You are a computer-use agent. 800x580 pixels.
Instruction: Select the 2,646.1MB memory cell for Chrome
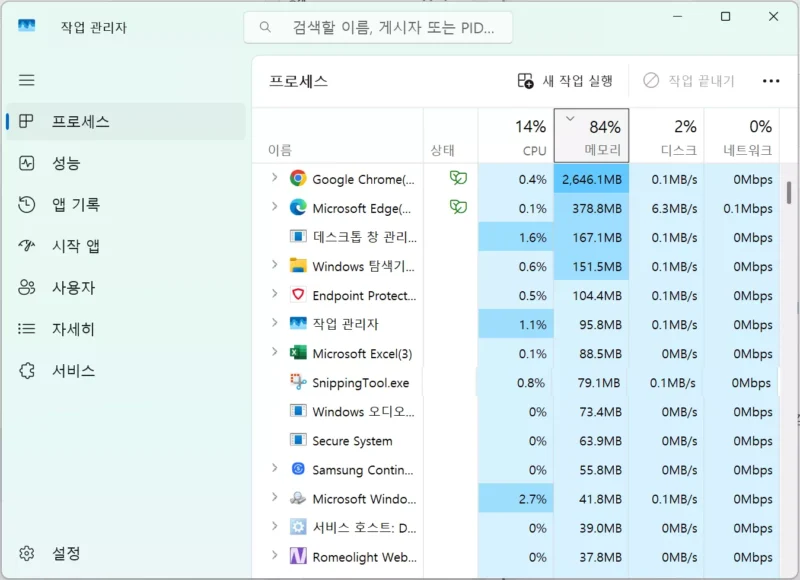591,179
